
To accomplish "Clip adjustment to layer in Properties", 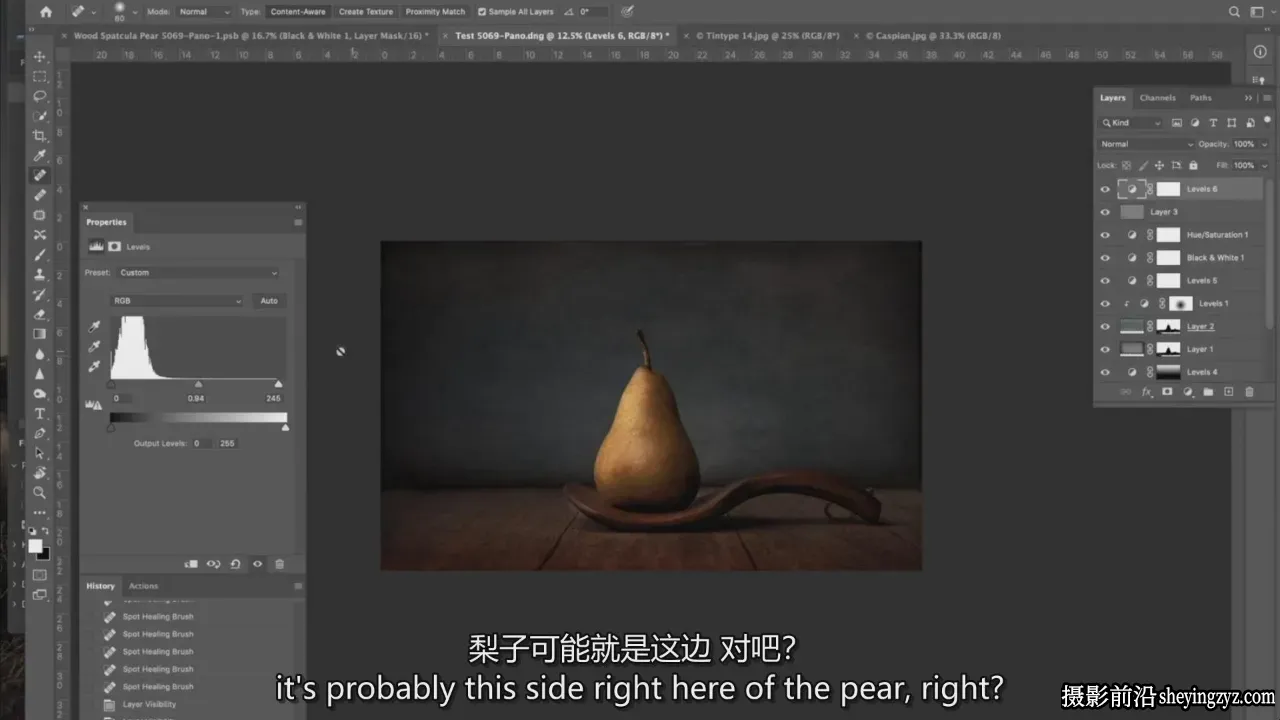I will point(191,564).
